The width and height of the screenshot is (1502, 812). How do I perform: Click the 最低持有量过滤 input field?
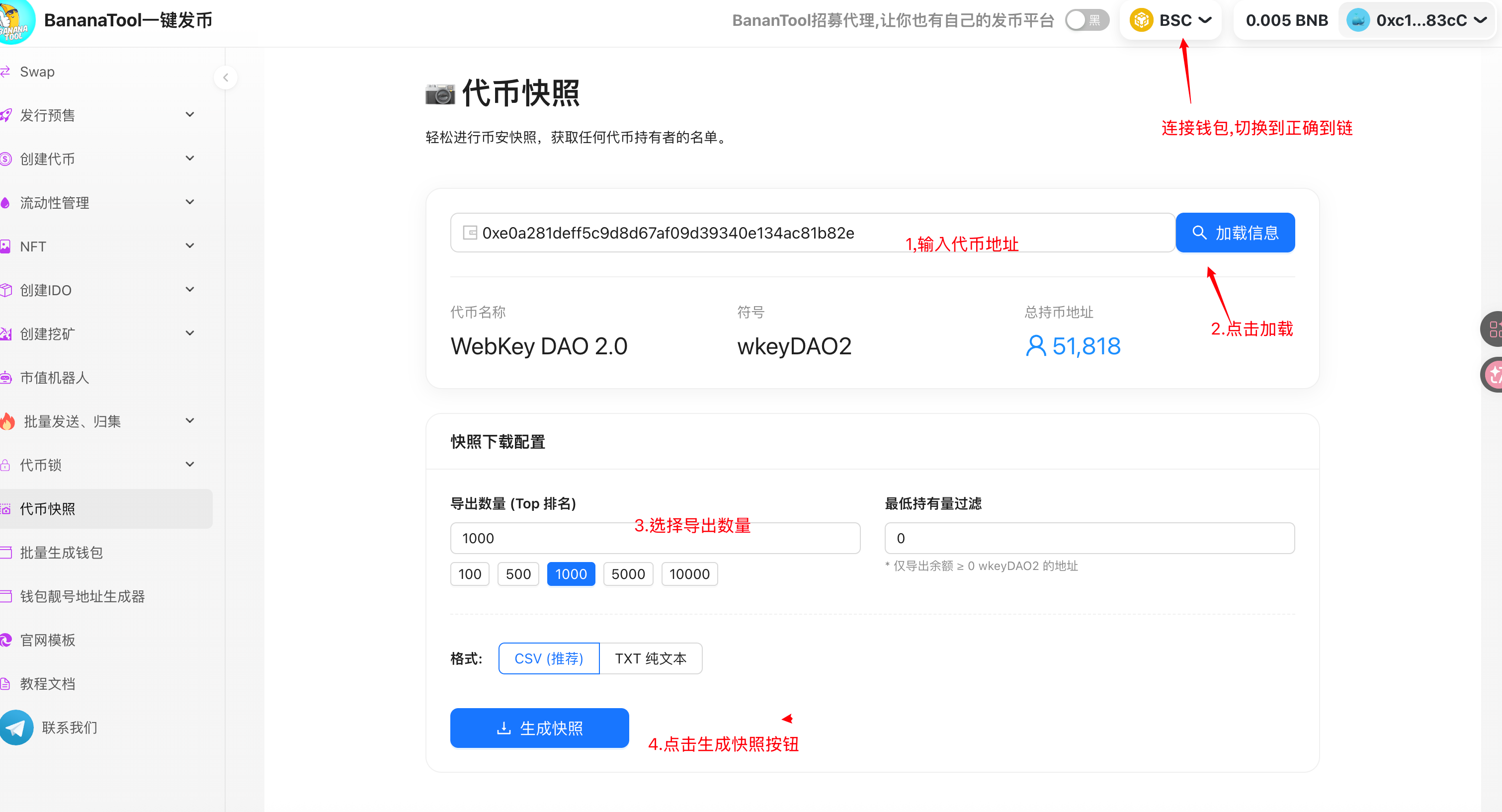pos(1089,538)
